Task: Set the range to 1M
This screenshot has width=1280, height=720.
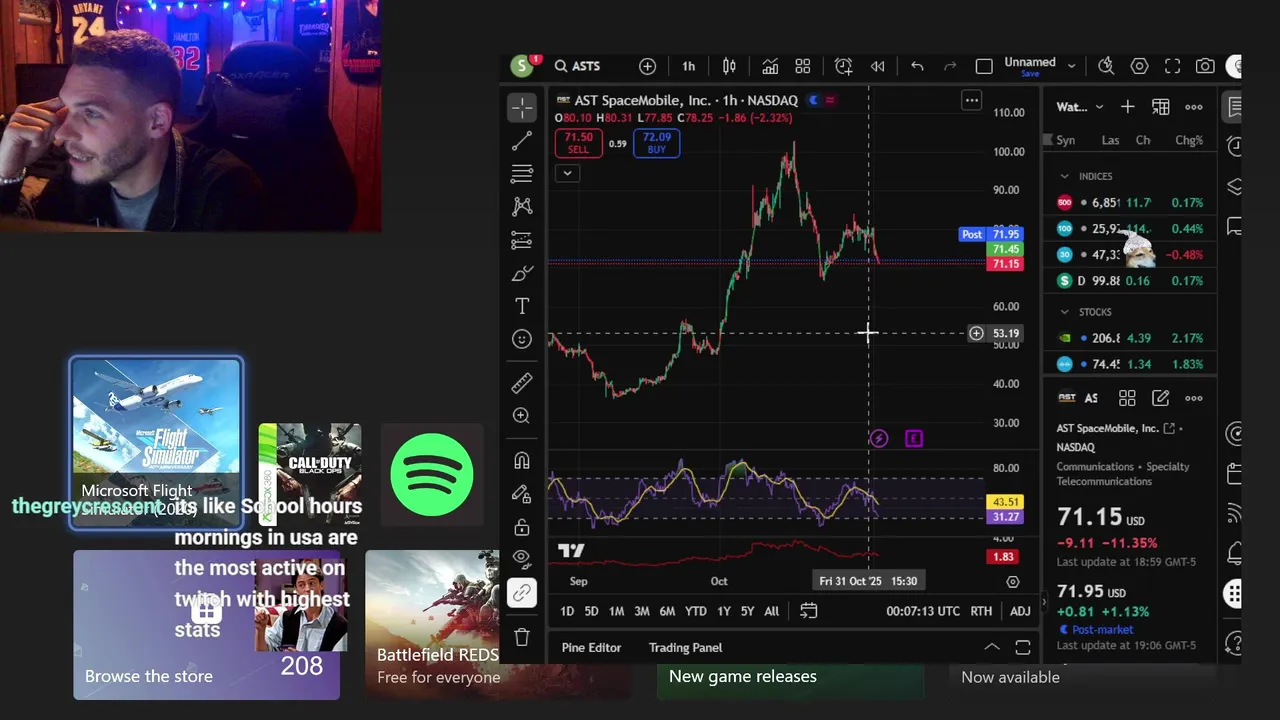Action: (616, 611)
